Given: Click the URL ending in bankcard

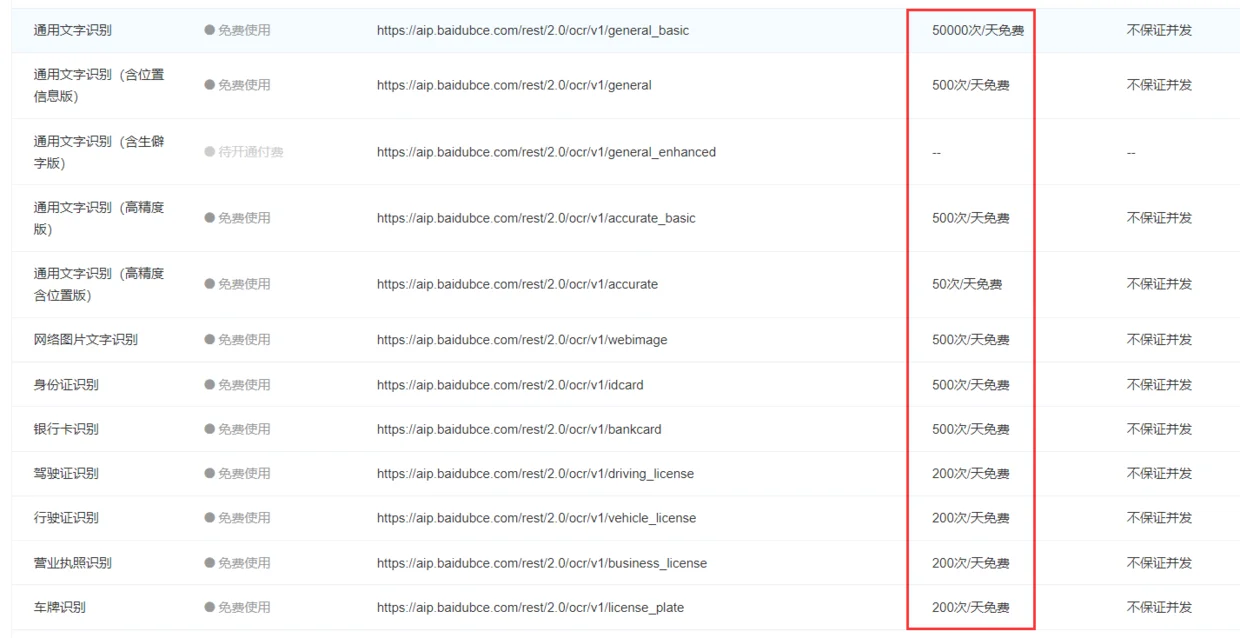Looking at the screenshot, I should coord(519,429).
